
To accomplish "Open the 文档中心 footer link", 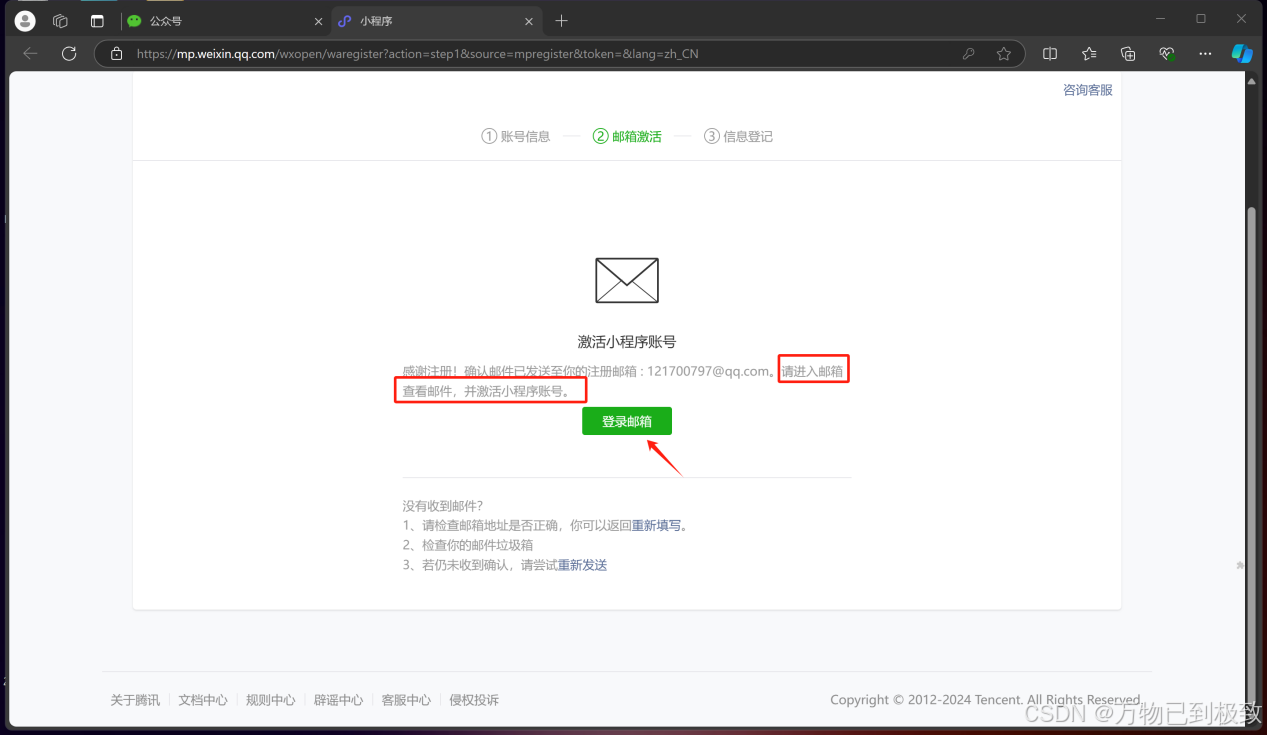I will click(x=203, y=700).
